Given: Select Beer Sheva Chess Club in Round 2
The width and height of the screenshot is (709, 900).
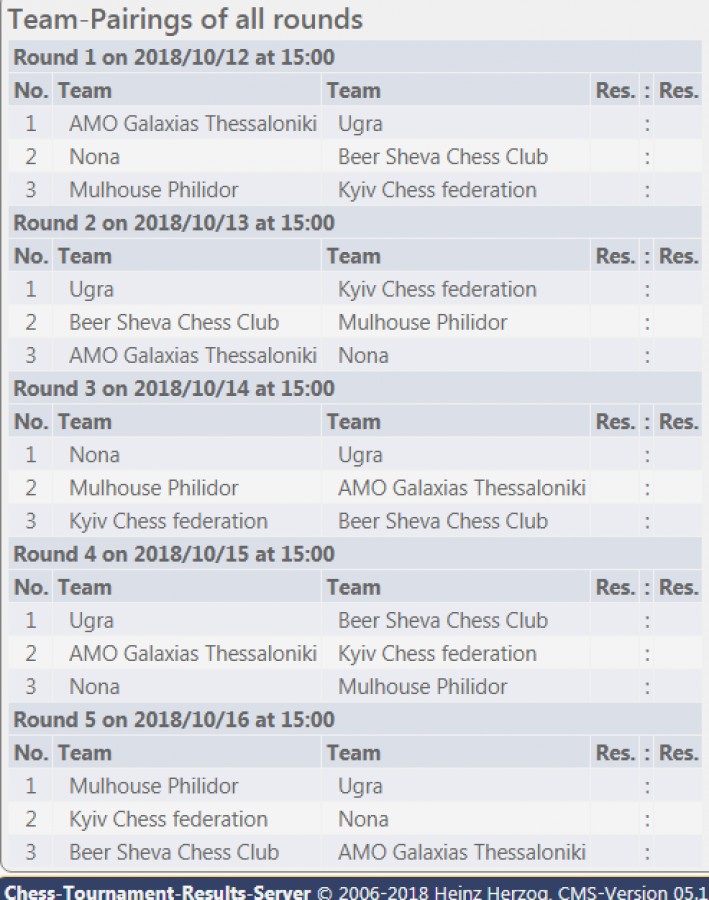Looking at the screenshot, I should [174, 322].
